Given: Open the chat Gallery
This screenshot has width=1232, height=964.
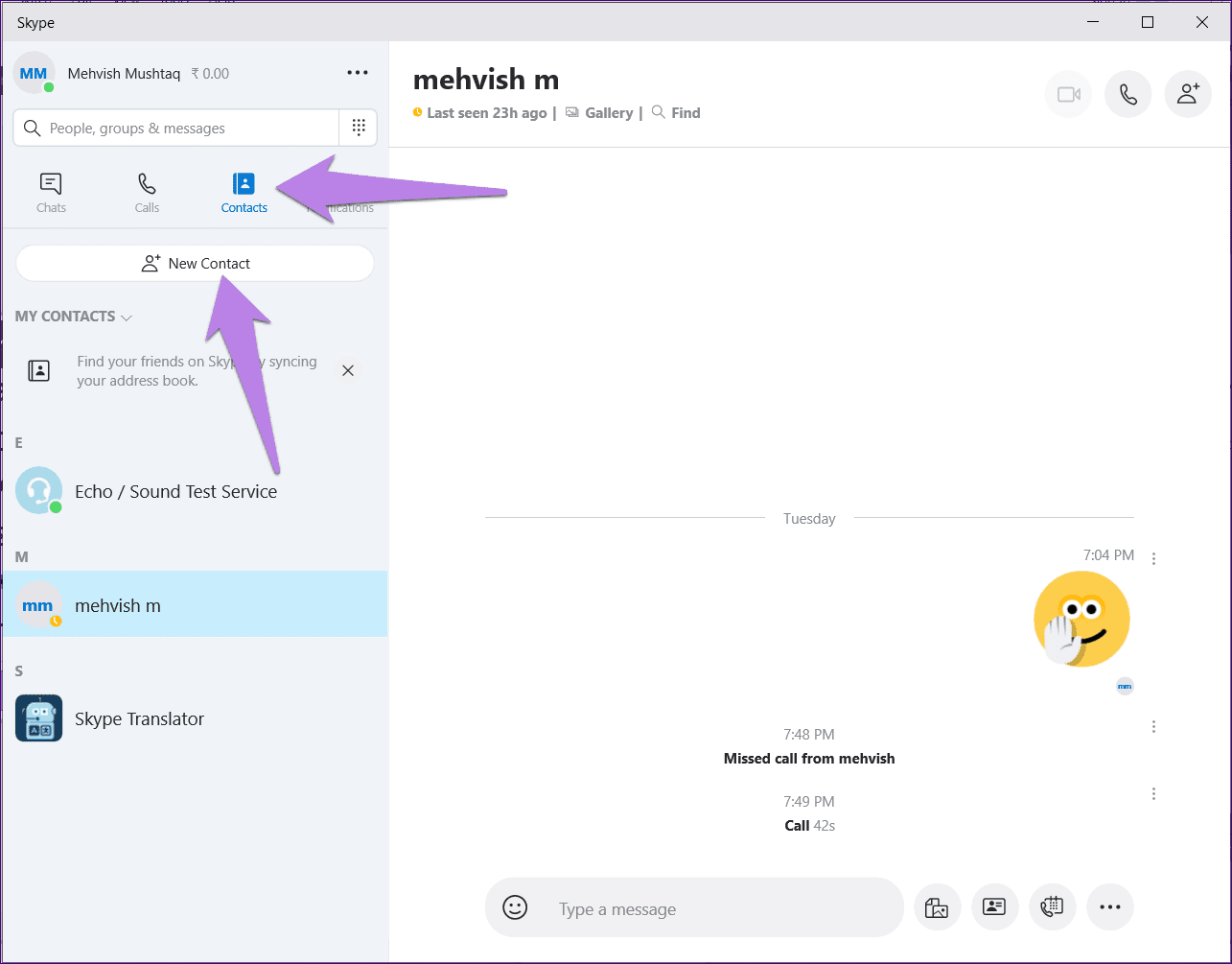Looking at the screenshot, I should click(x=600, y=113).
